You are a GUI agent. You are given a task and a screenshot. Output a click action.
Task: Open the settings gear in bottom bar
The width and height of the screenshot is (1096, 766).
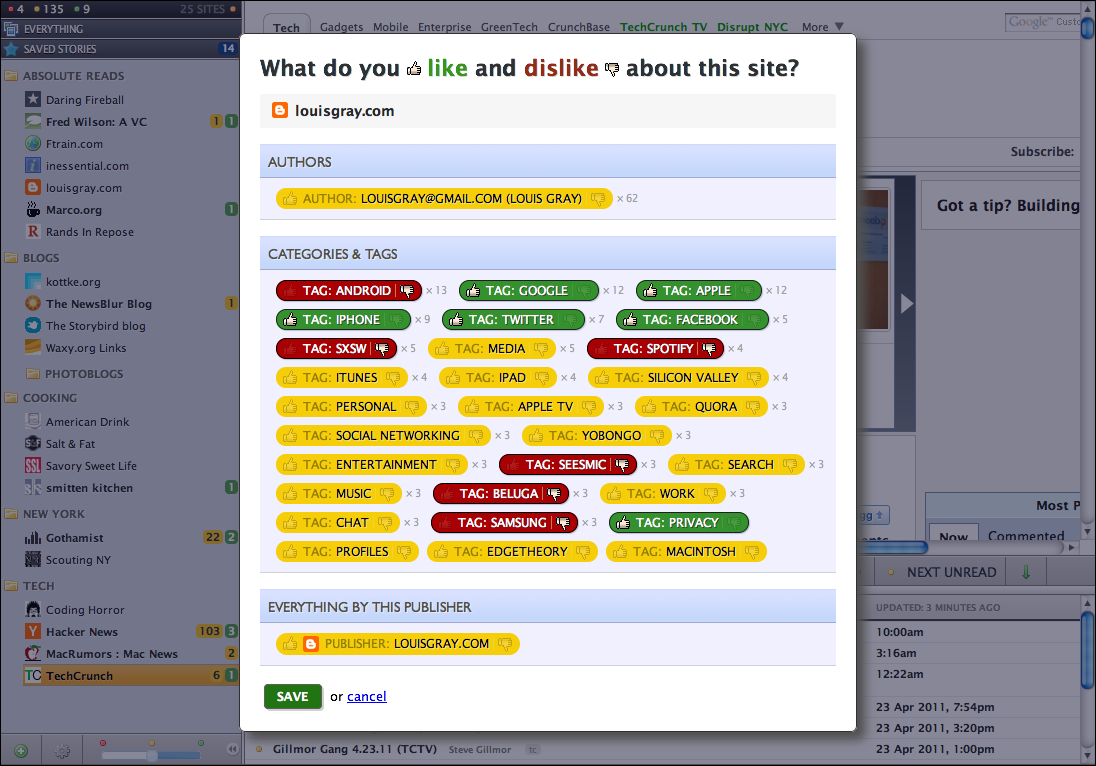62,751
